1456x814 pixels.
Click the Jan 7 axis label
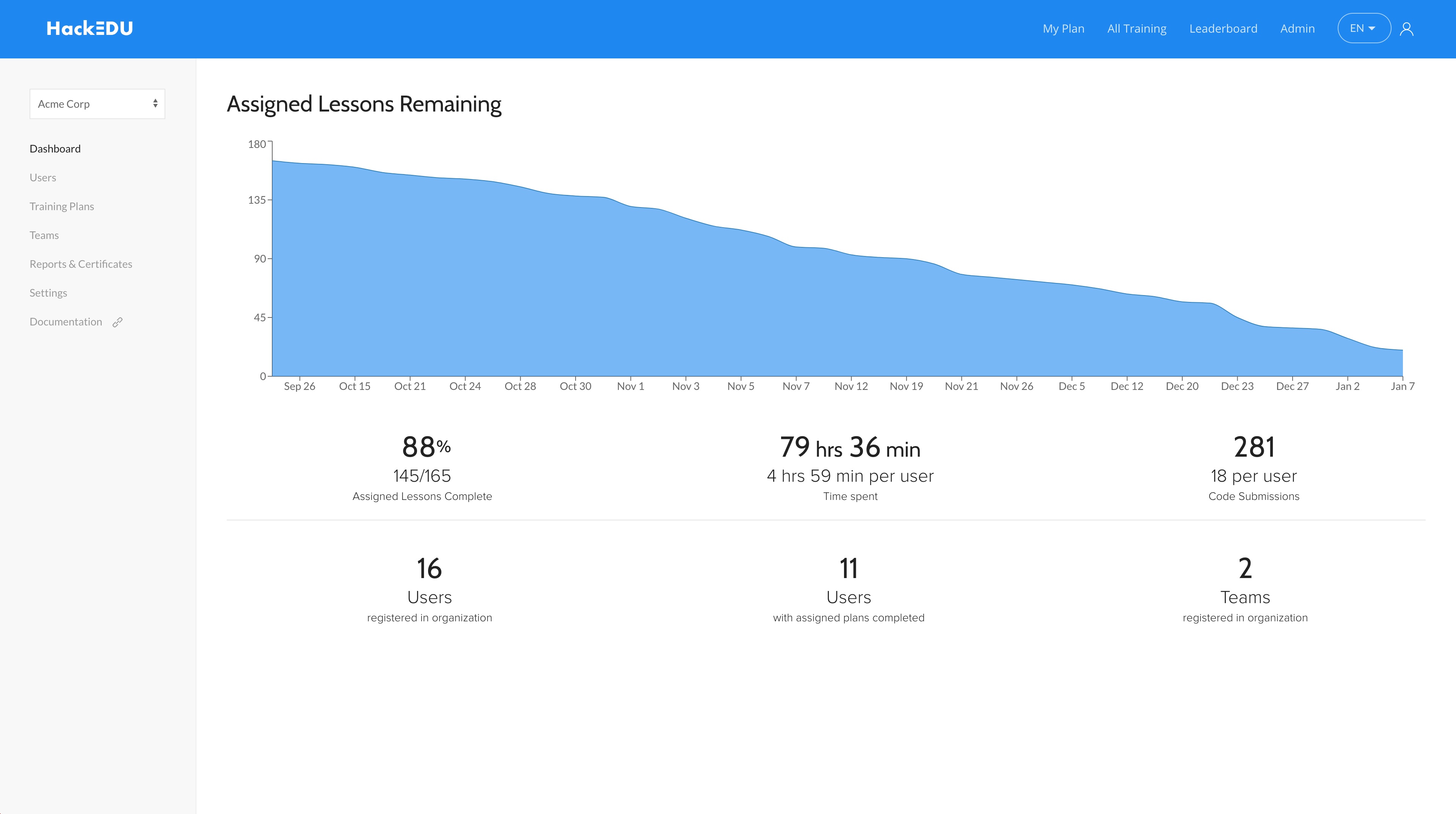(x=1402, y=386)
